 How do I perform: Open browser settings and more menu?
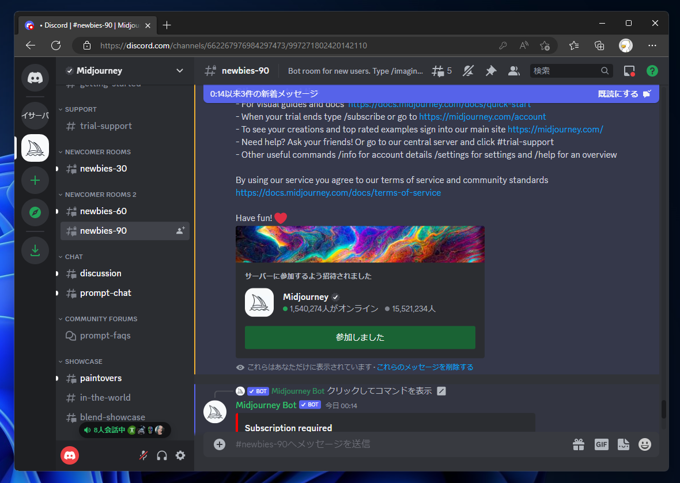[652, 46]
